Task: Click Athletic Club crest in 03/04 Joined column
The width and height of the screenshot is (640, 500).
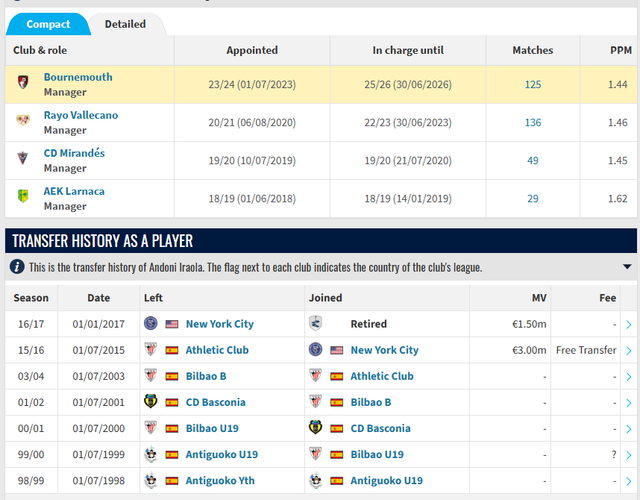Action: point(316,376)
